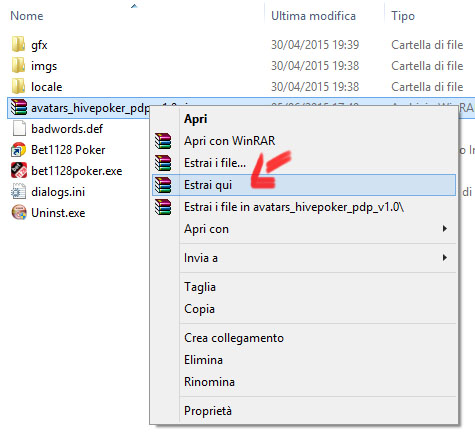475x436 pixels.
Task: Click the dialogs.ini settings file icon
Action: (x=19, y=192)
